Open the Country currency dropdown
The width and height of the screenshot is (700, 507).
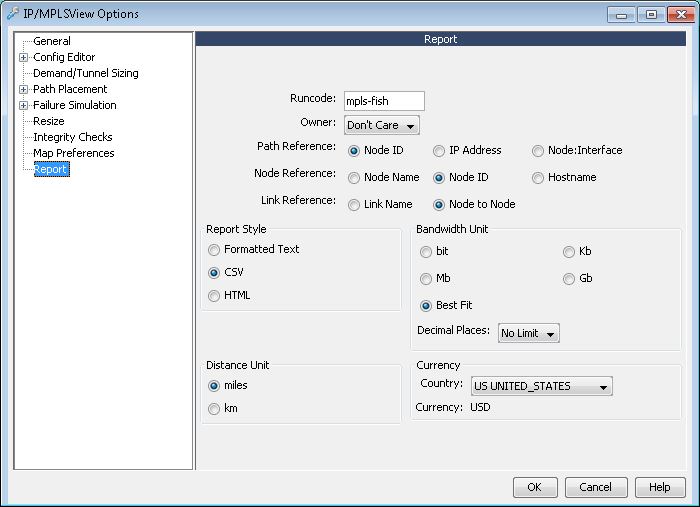[540, 386]
